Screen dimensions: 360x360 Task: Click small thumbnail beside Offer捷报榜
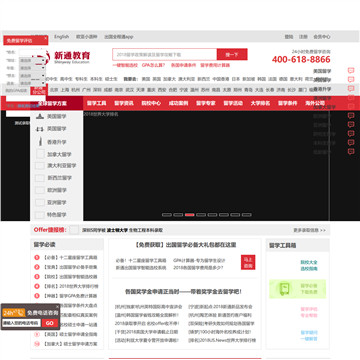pos(74,230)
